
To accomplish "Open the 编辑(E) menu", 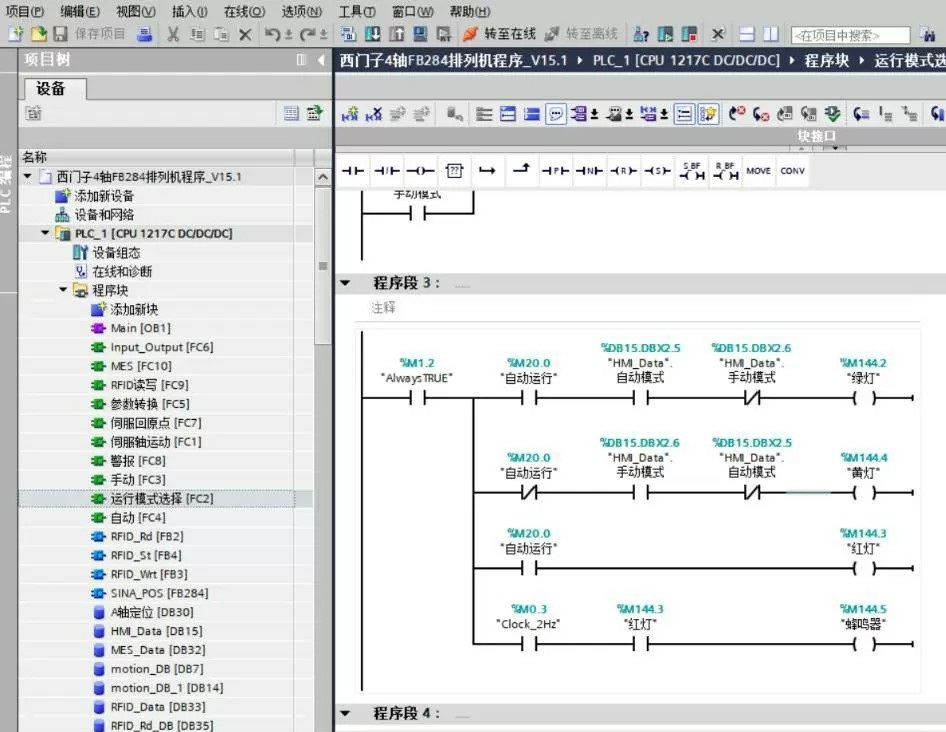I will [80, 11].
